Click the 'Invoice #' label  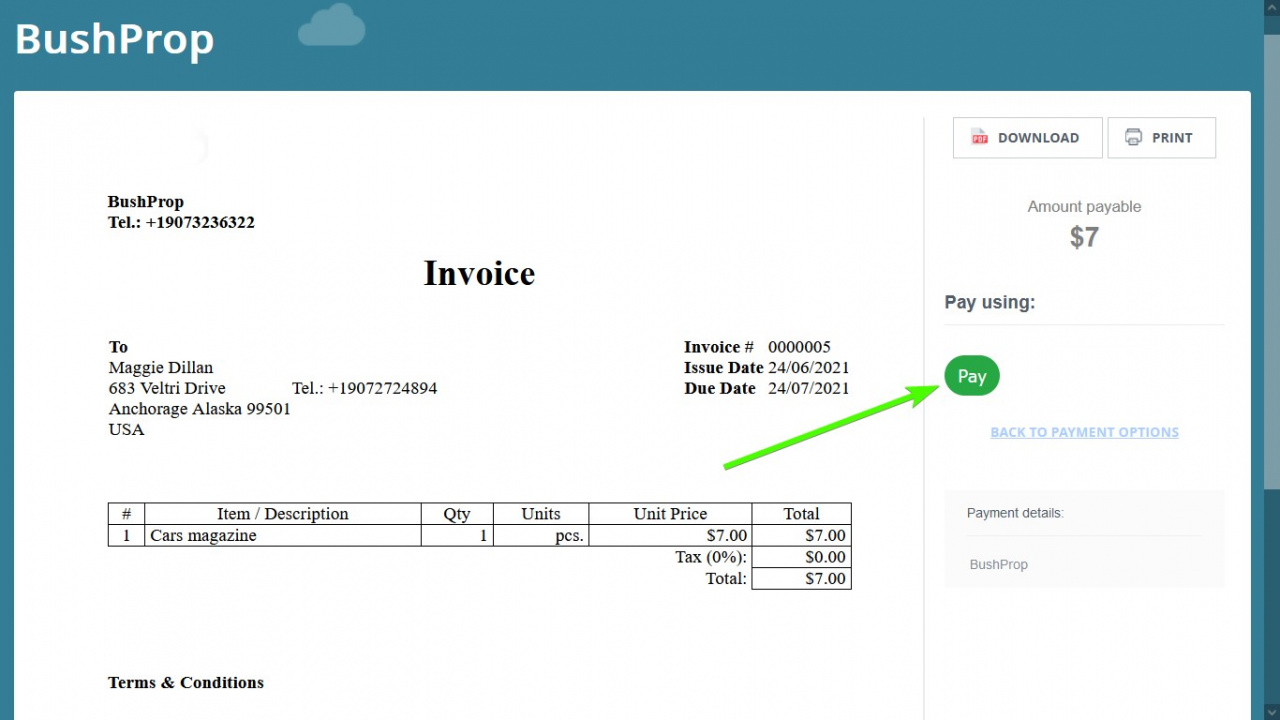click(719, 347)
